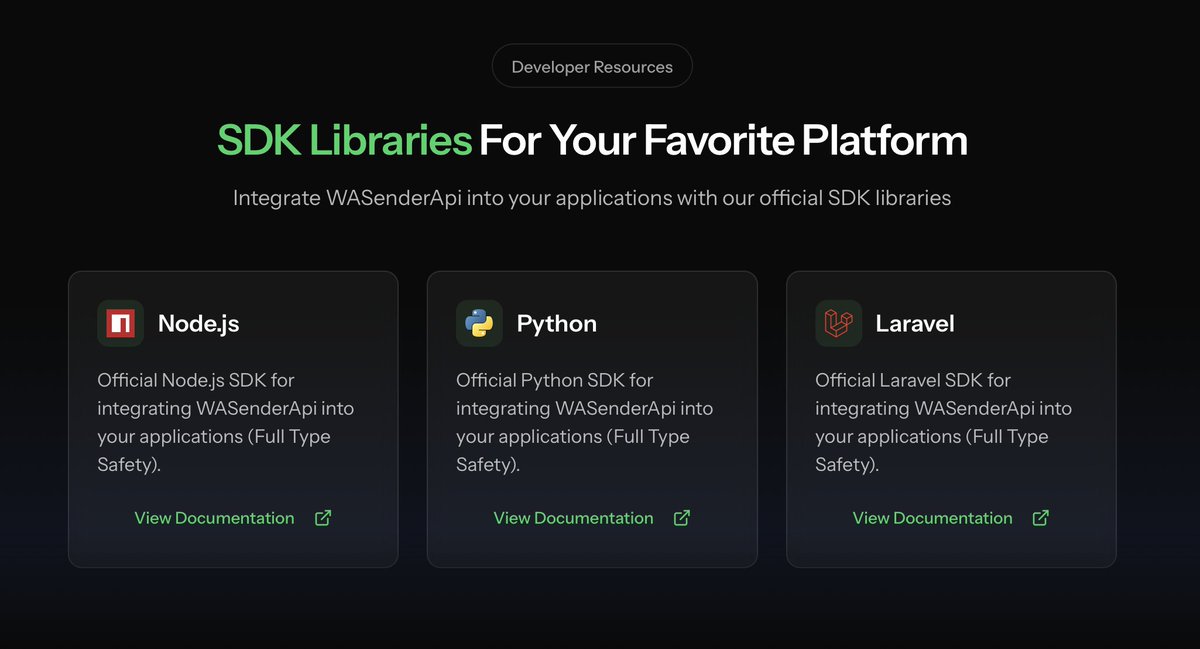Screen dimensions: 1200x649
Task: Open View Documentation for Node.js
Action: pyautogui.click(x=215, y=518)
